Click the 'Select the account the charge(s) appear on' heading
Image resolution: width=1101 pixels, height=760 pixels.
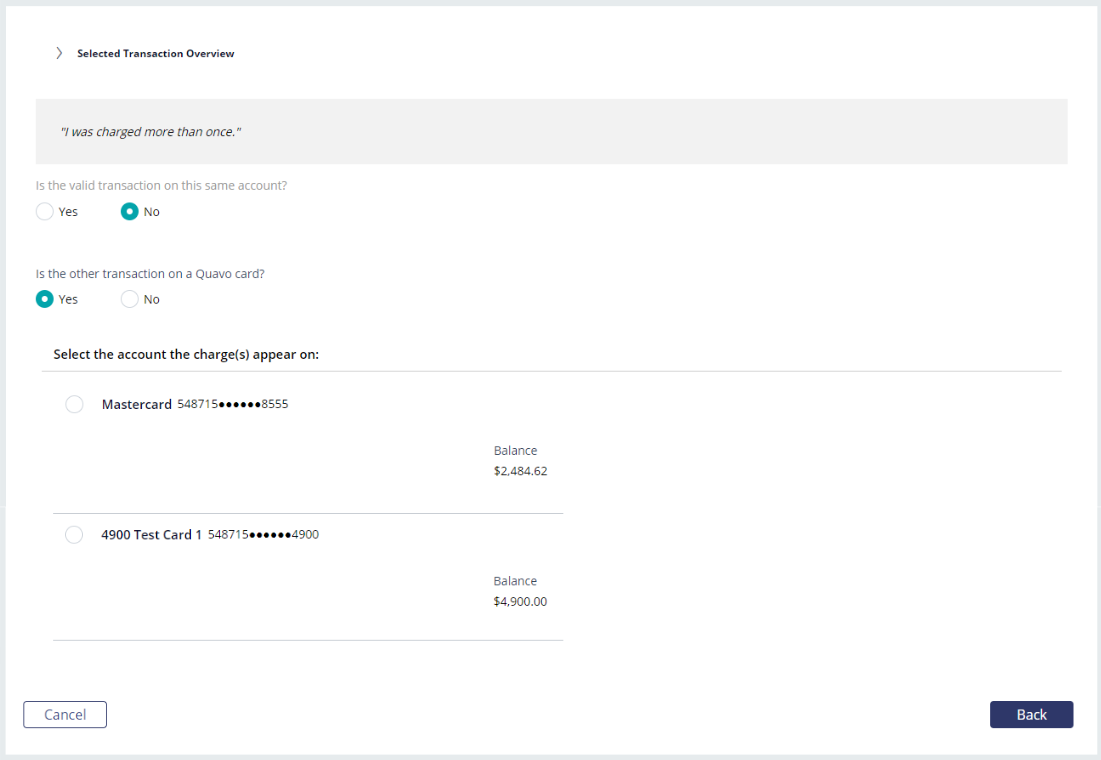pyautogui.click(x=186, y=355)
